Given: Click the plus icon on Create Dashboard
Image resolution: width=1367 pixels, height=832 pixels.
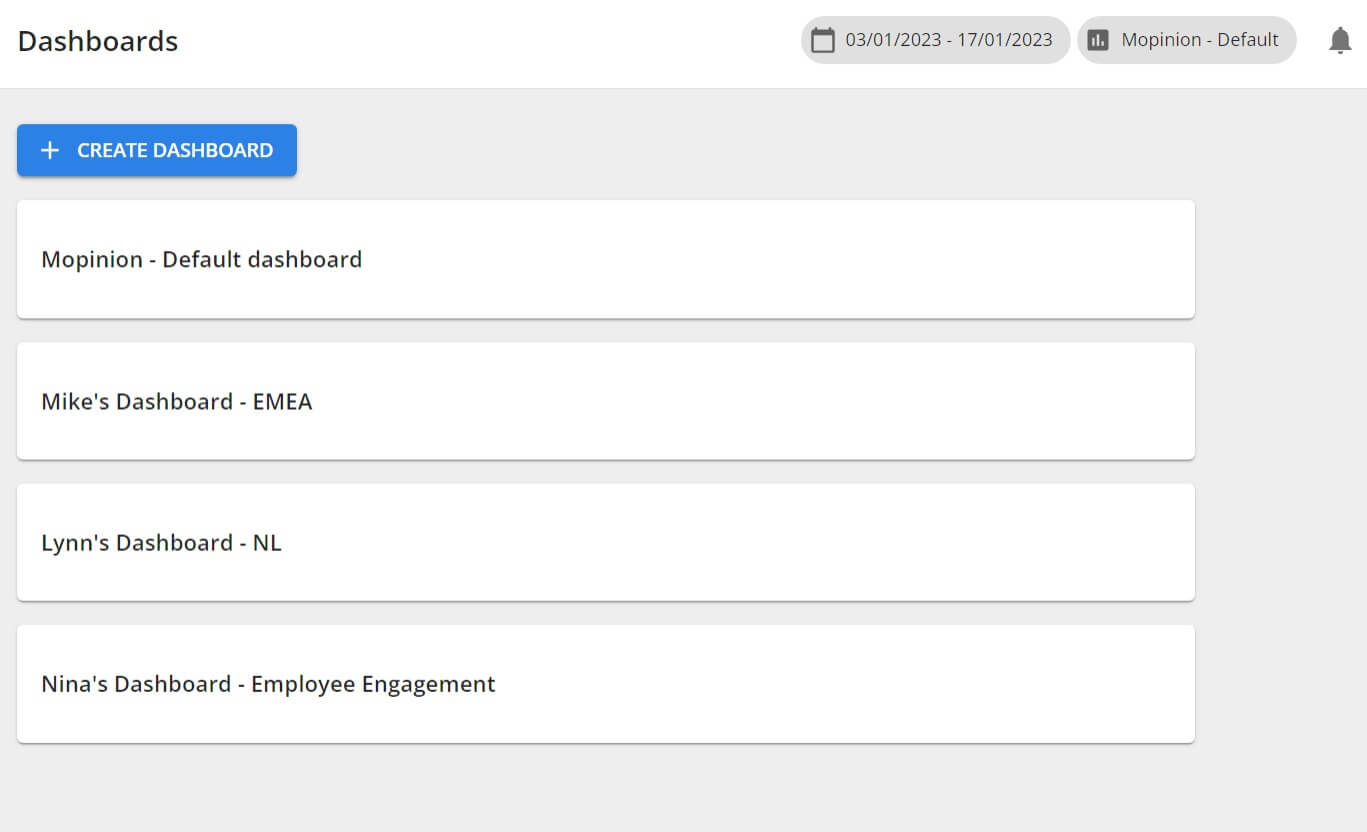Looking at the screenshot, I should pyautogui.click(x=50, y=150).
